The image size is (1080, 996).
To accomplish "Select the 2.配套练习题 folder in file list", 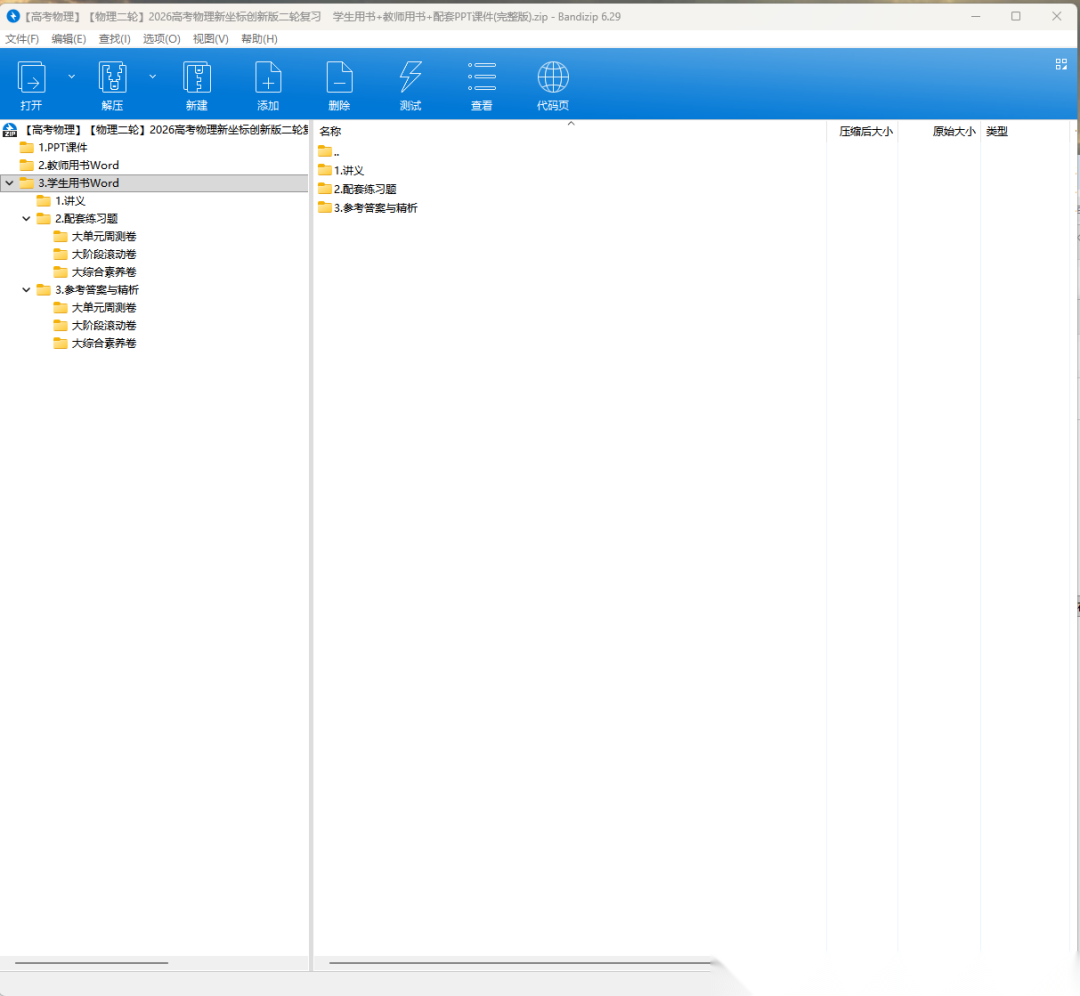I will click(x=364, y=189).
